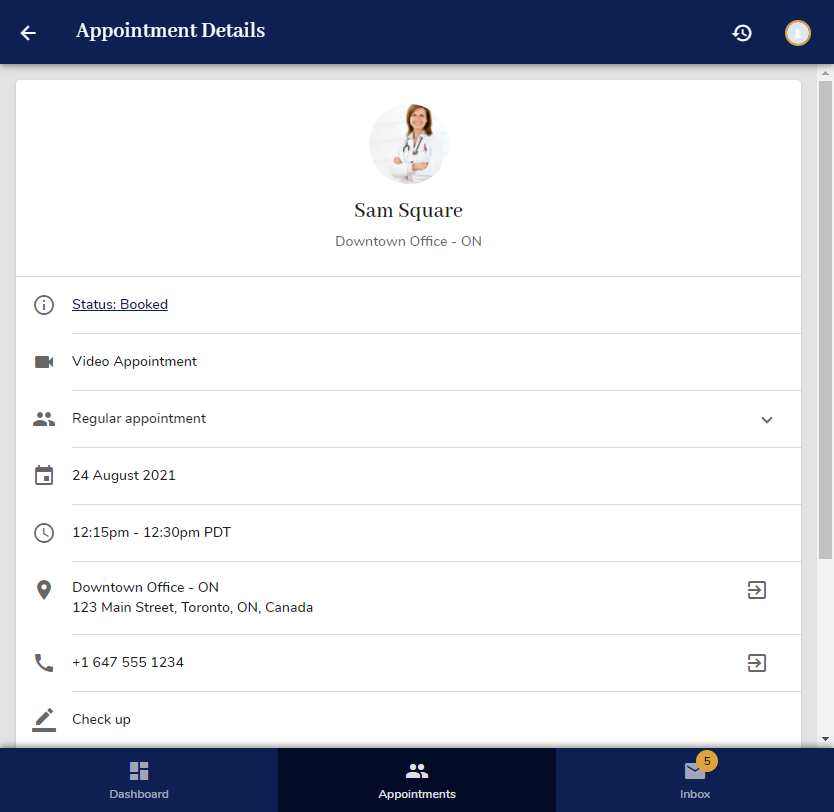
Task: Open appointment history via the restore icon
Action: tap(742, 32)
